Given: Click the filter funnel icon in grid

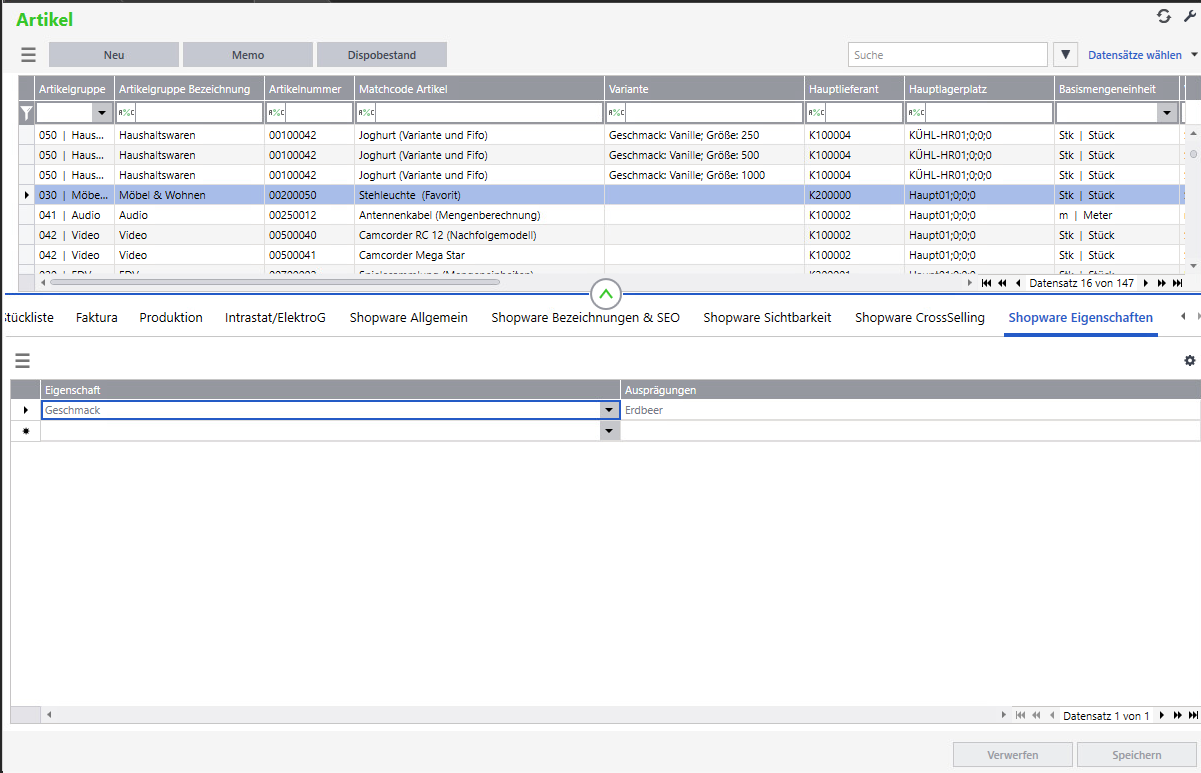Looking at the screenshot, I should pyautogui.click(x=27, y=113).
